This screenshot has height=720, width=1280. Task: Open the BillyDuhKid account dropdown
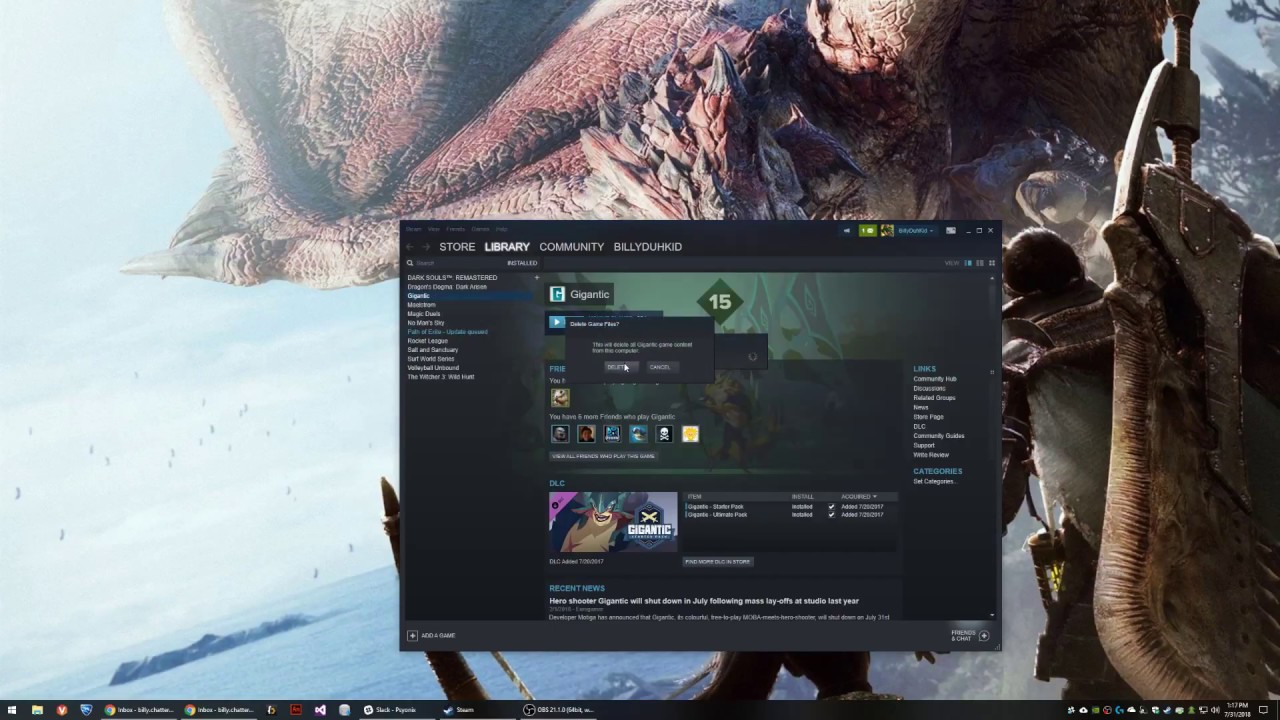point(916,231)
